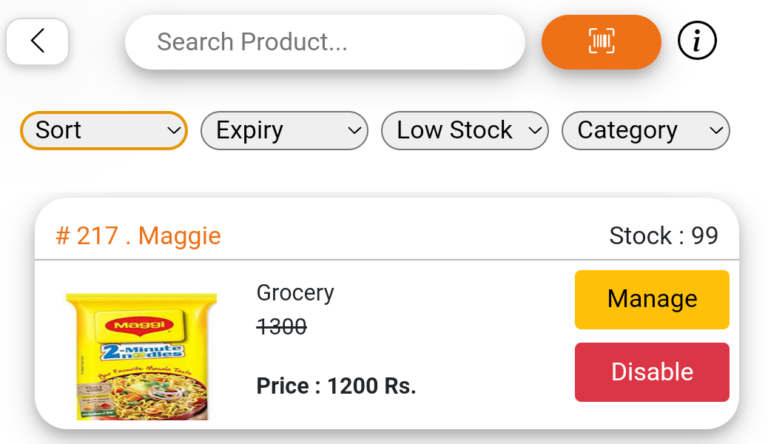This screenshot has width=768, height=444.
Task: Tap the orange barcode scanner button
Action: point(601,42)
